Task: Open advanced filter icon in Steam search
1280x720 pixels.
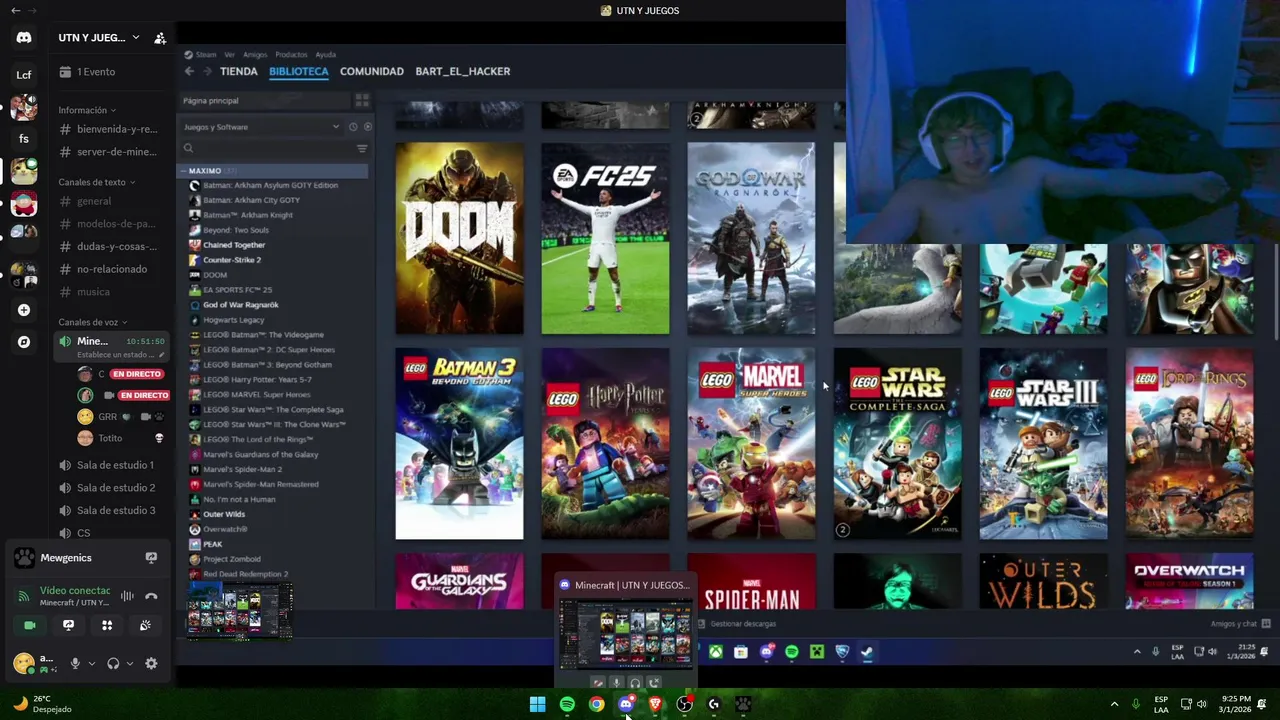Action: click(x=362, y=148)
